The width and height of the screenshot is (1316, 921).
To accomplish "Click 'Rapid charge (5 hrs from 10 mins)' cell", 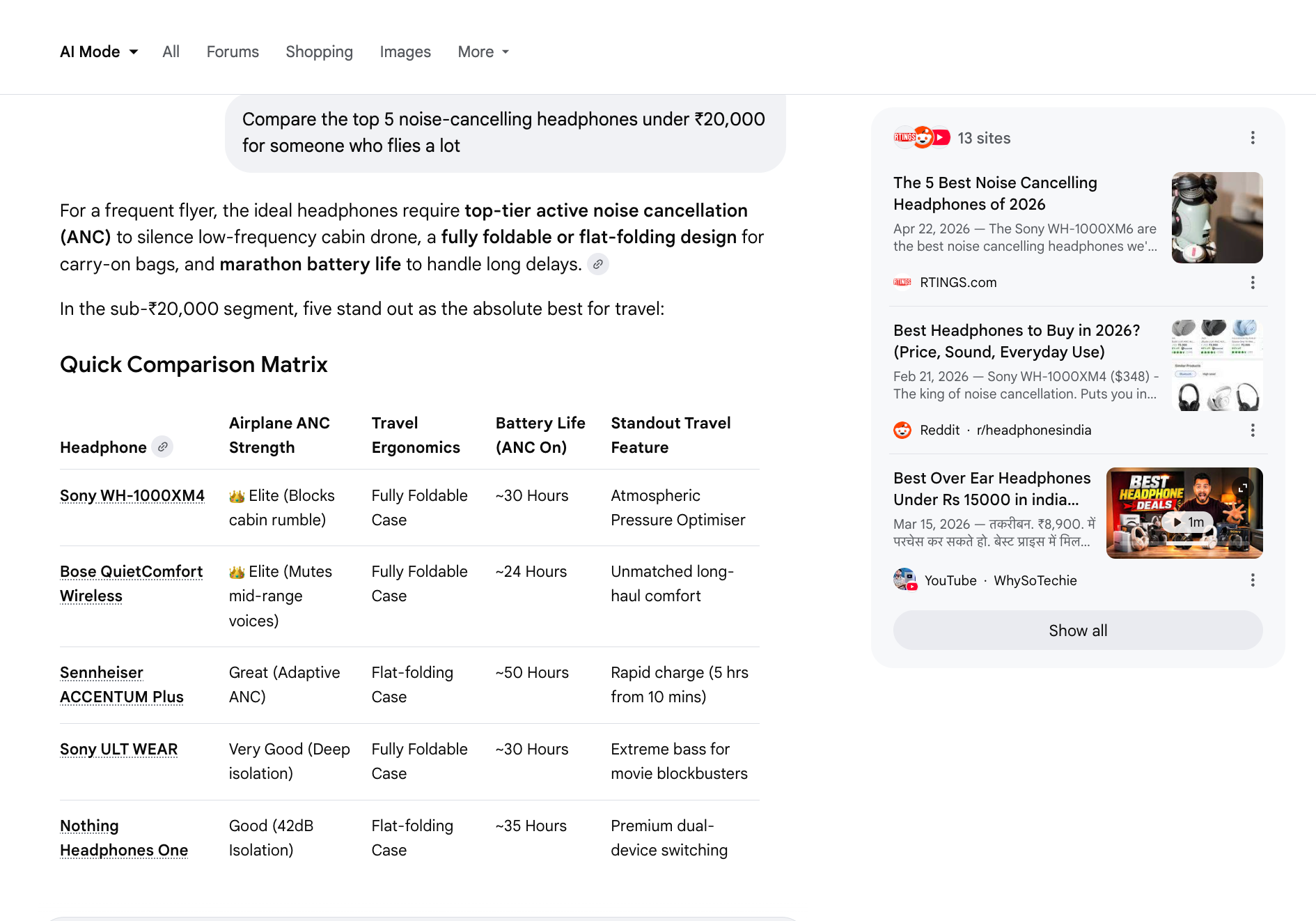I will pyautogui.click(x=680, y=685).
